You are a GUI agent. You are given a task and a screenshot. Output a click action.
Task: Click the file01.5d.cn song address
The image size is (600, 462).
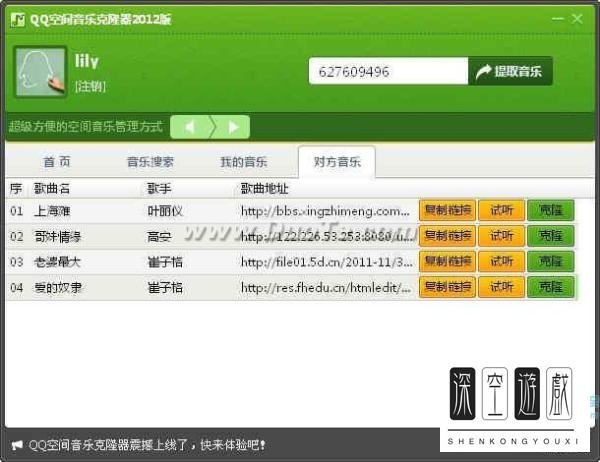tap(327, 262)
